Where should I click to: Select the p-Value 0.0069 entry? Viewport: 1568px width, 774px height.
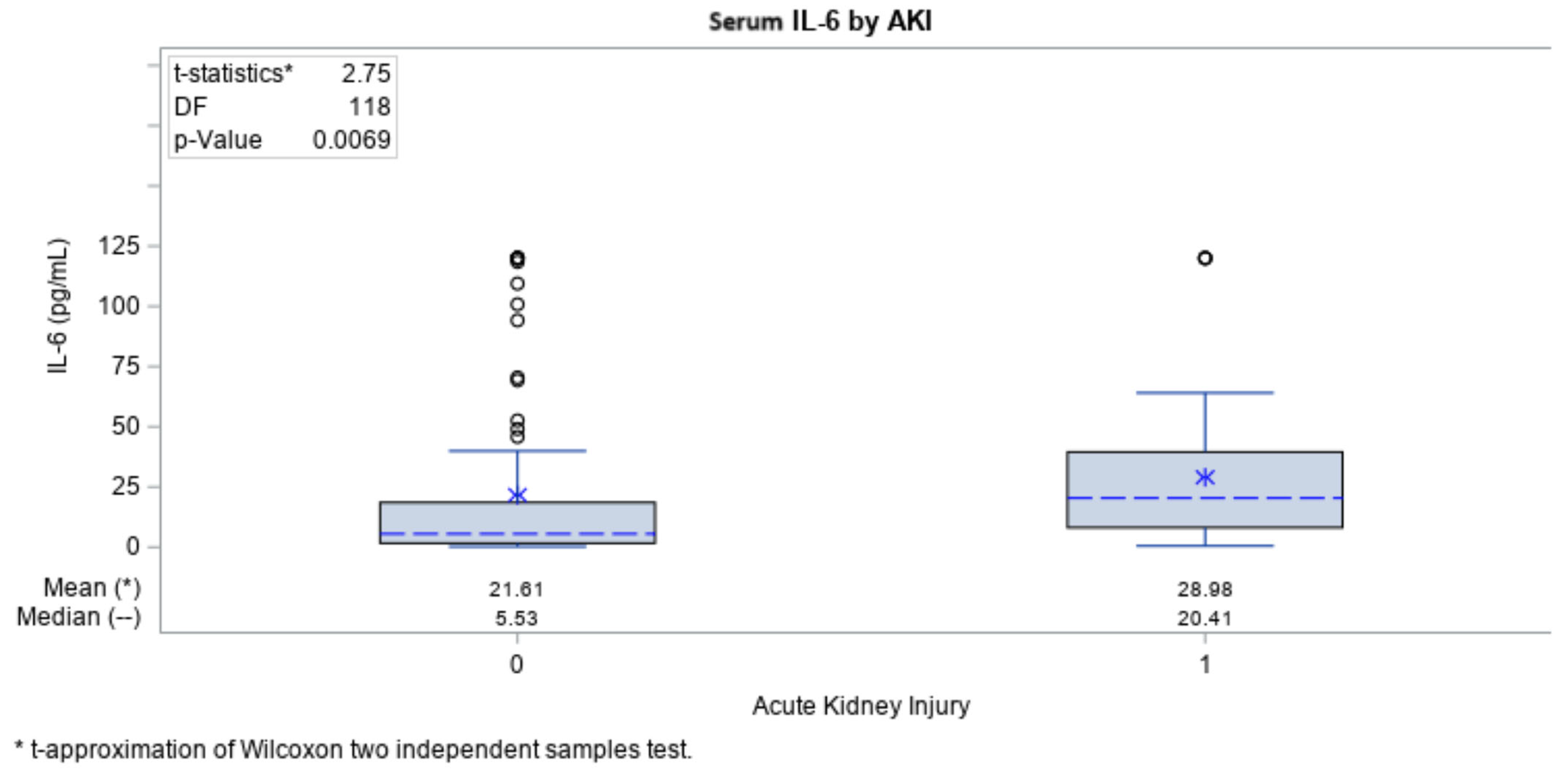[x=351, y=140]
